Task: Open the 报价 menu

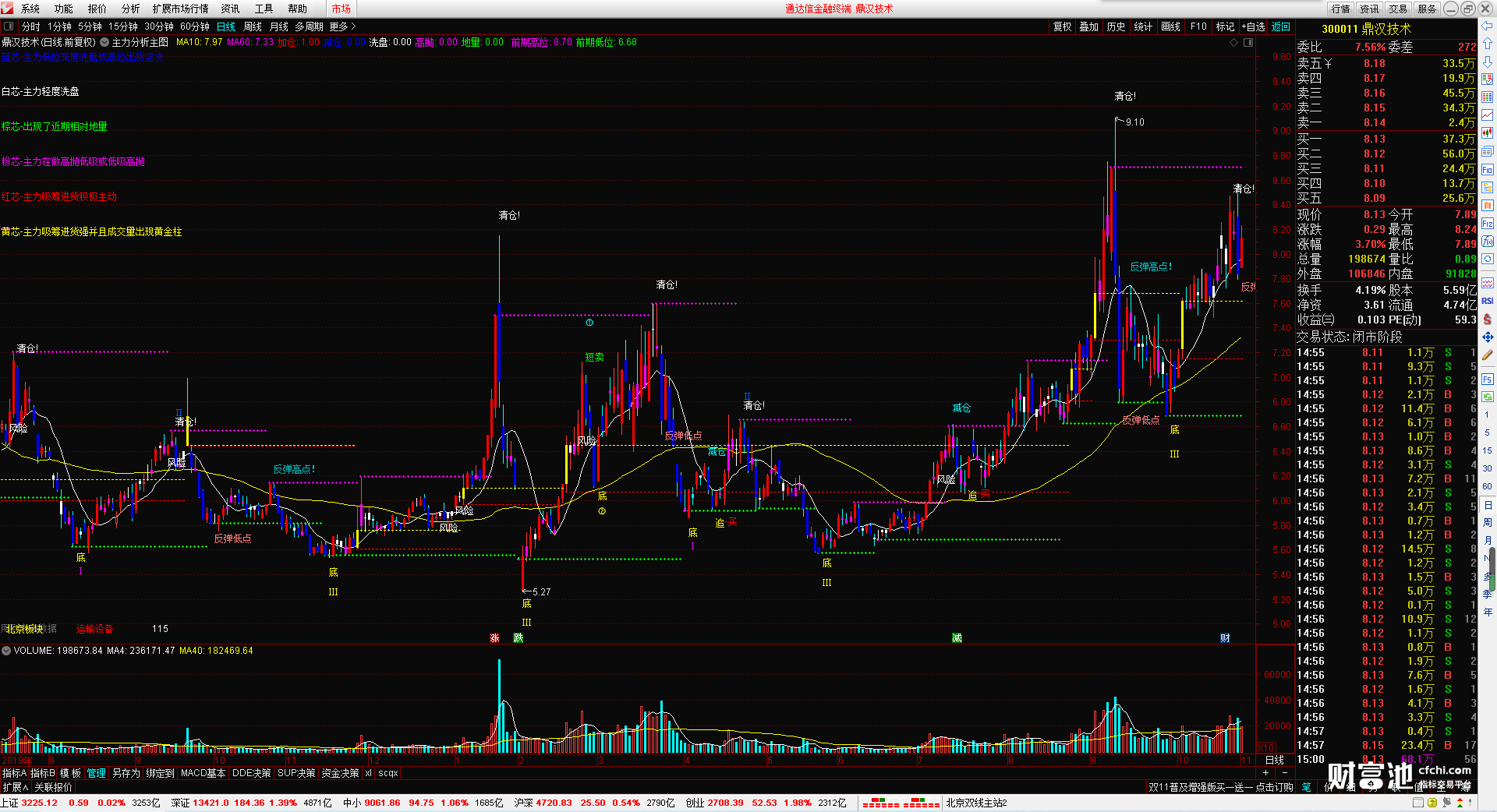Action: tap(97, 9)
